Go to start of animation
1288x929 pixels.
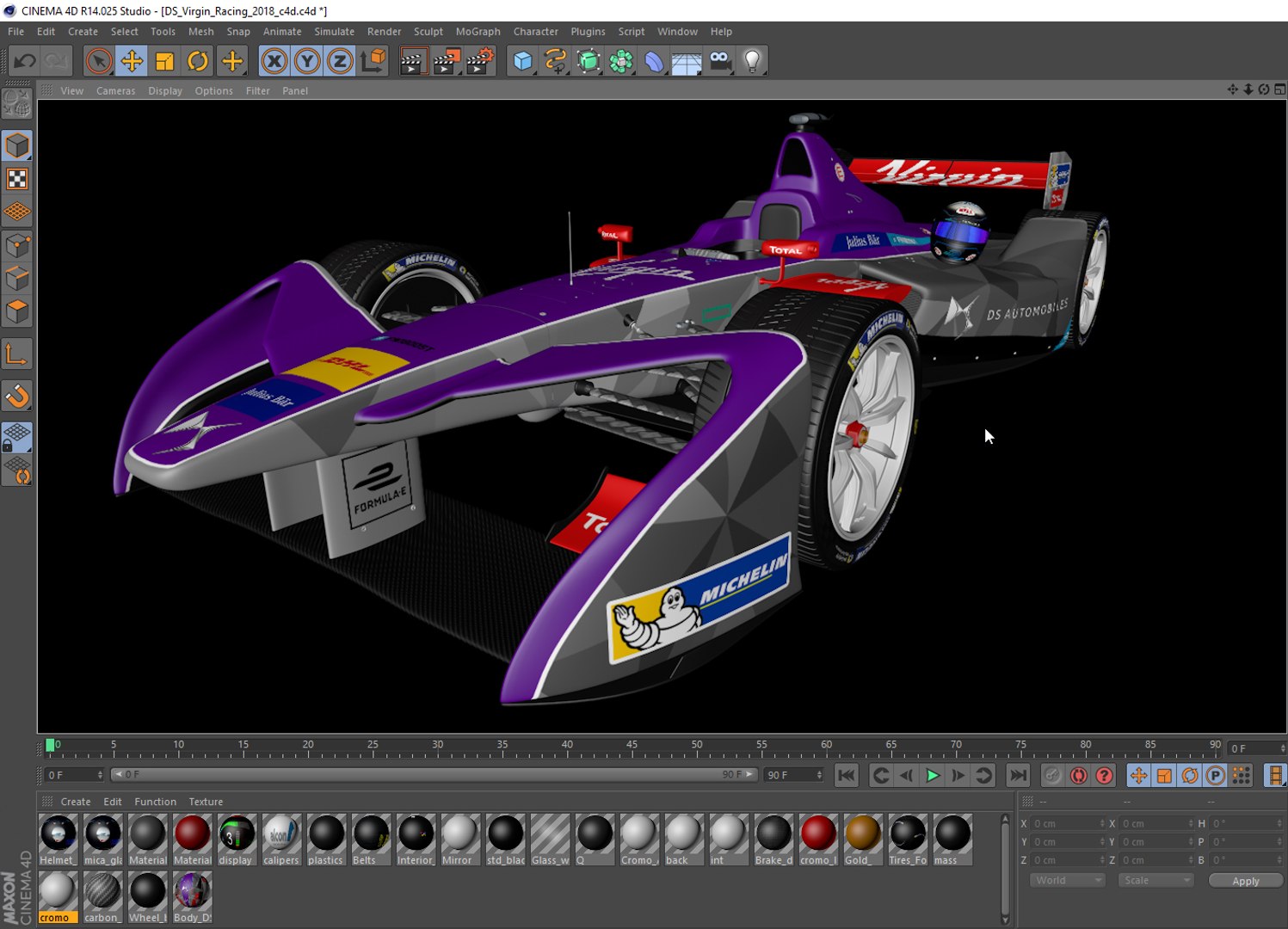(x=847, y=776)
